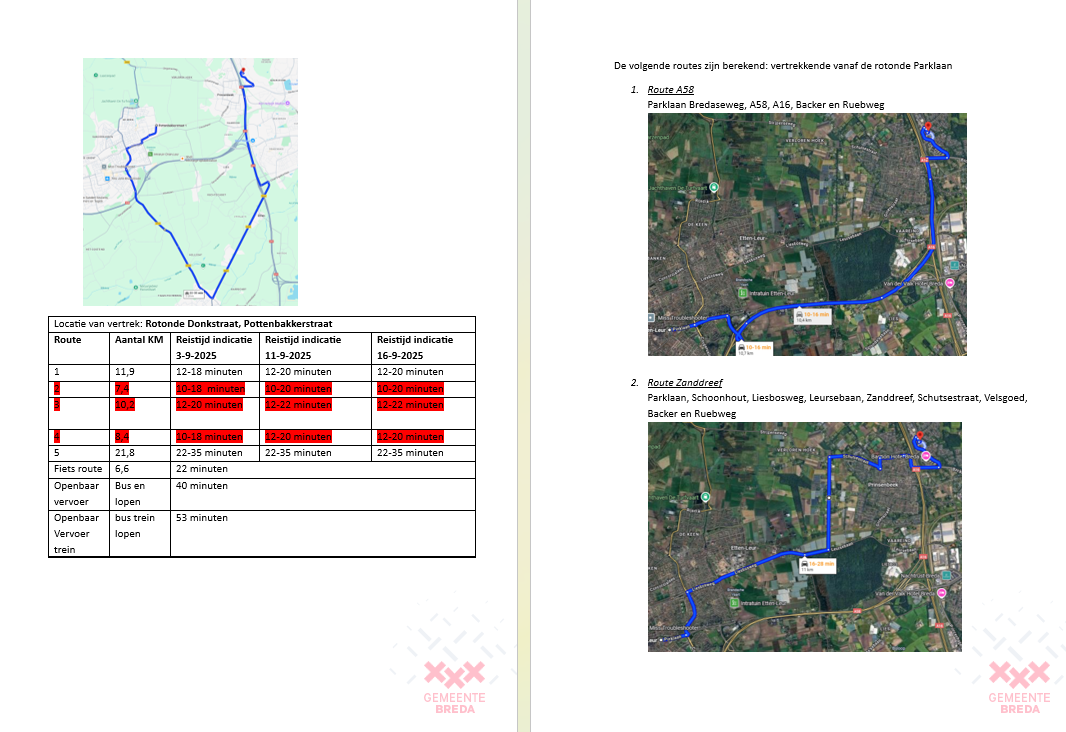The height and width of the screenshot is (732, 1066).
Task: Click the red highlighted 7,4 cell
Action: (139, 388)
